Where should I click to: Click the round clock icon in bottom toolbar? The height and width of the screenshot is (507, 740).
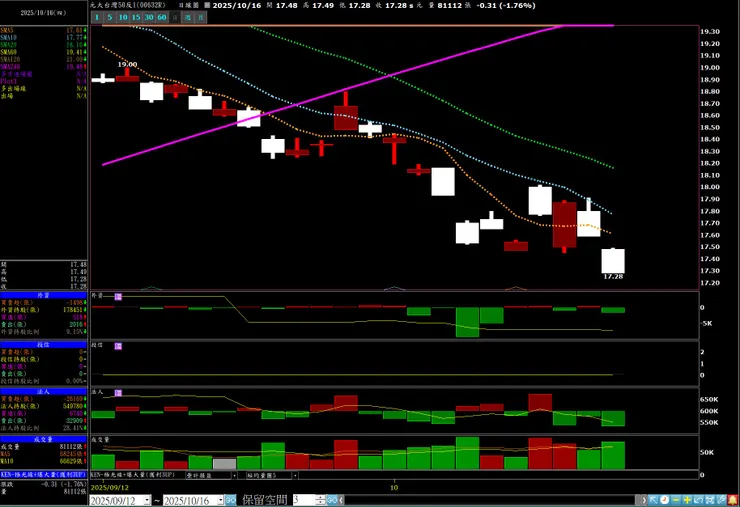pos(664,499)
